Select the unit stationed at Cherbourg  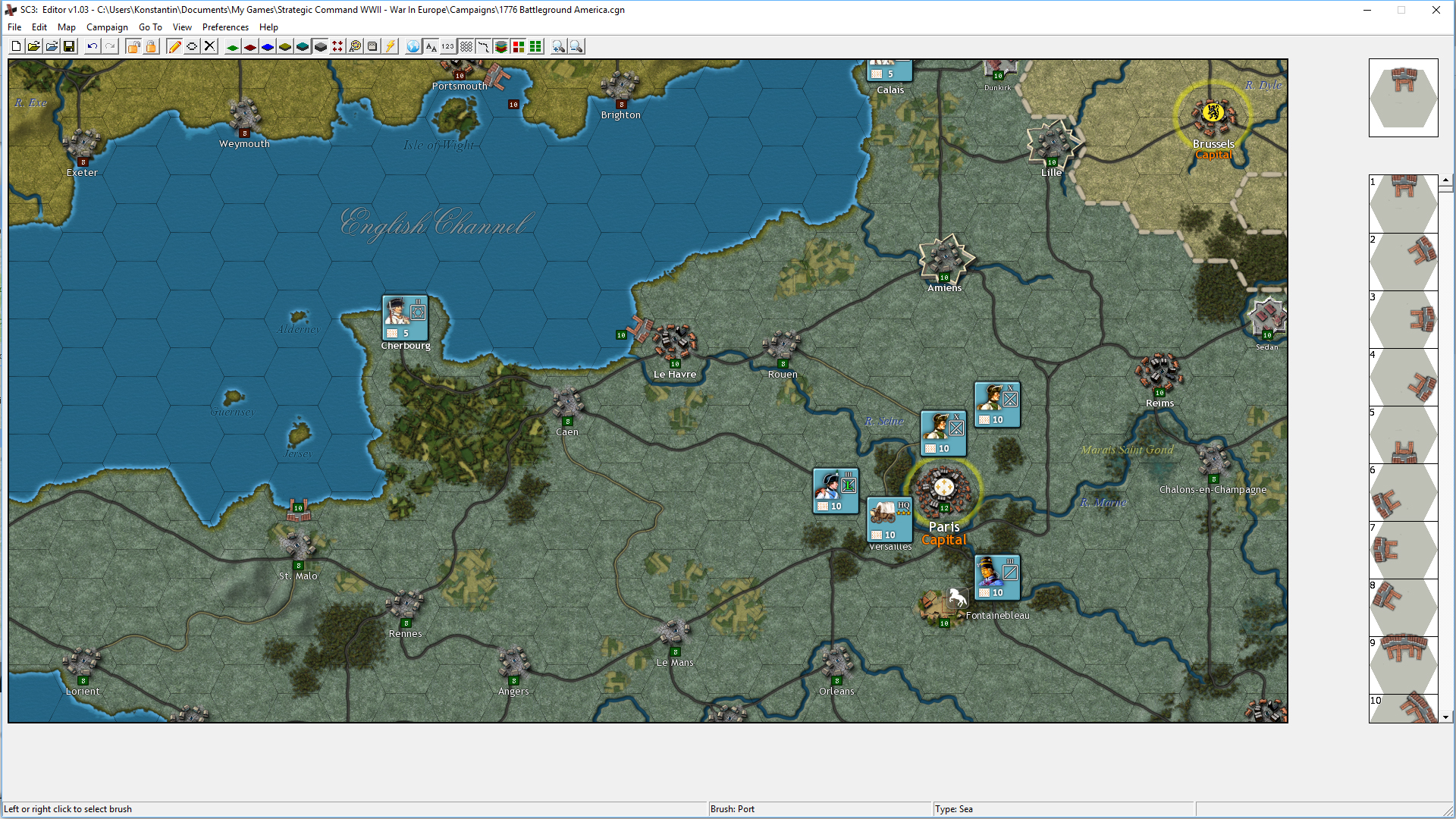point(405,318)
